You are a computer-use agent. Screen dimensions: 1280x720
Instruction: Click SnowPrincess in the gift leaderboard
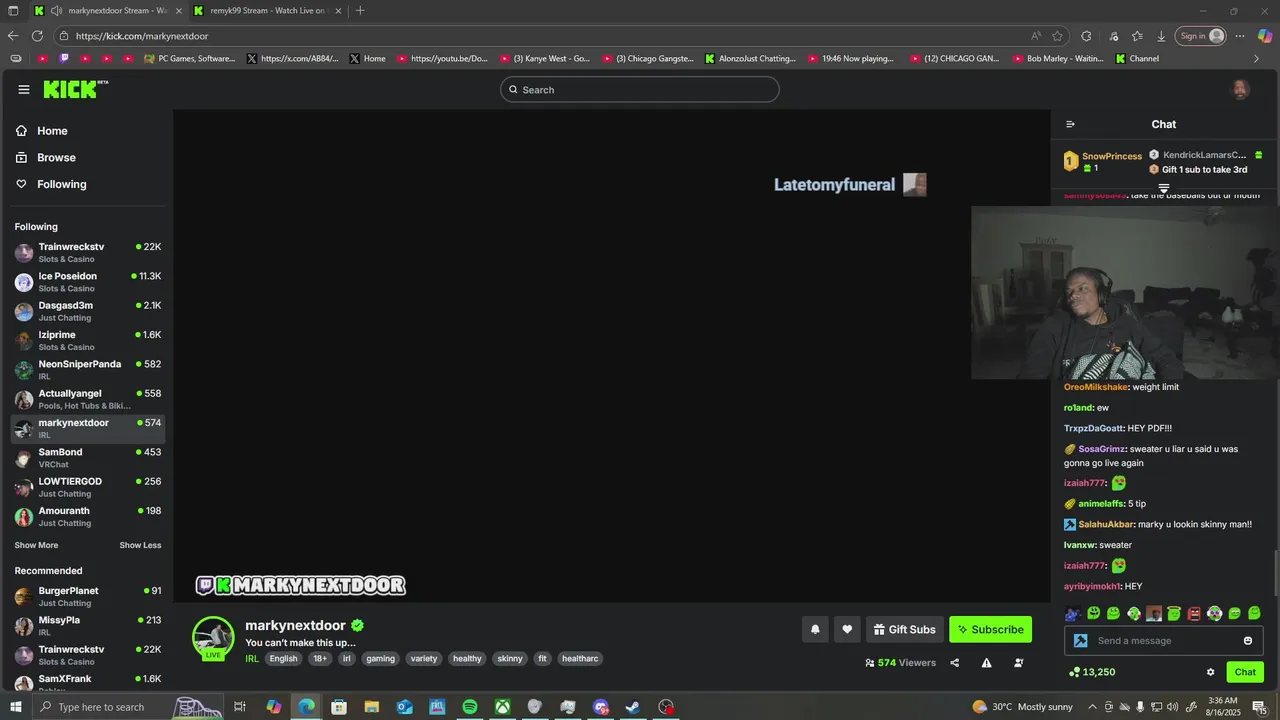pos(1112,156)
